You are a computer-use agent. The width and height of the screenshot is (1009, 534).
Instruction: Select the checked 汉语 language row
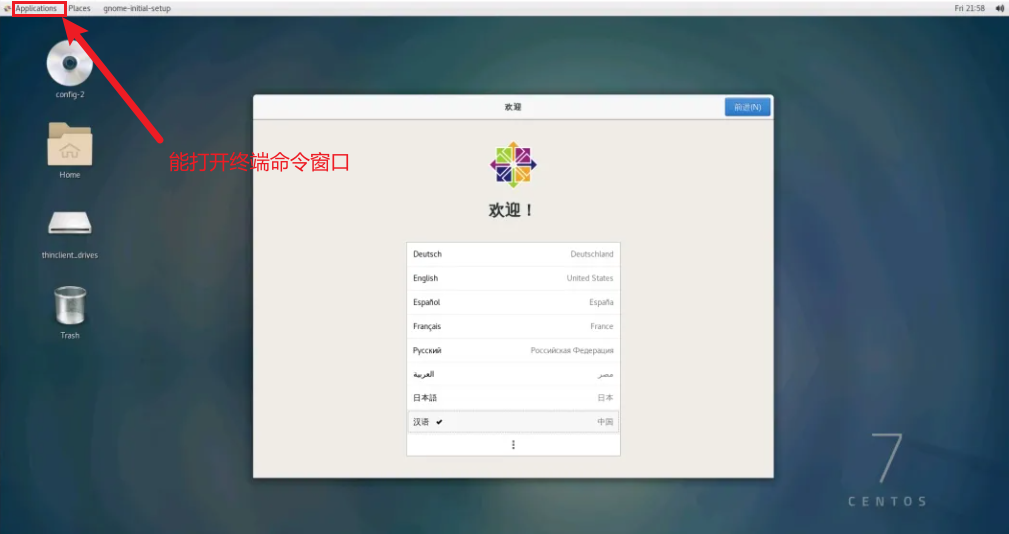[x=513, y=422]
